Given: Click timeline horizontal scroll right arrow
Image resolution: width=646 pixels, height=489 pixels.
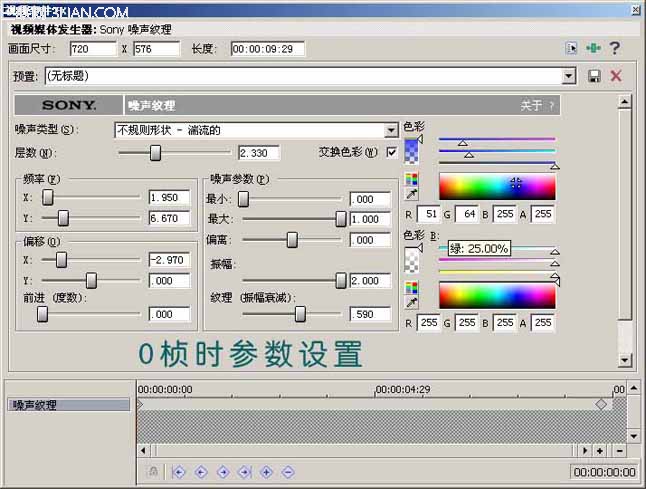Looking at the screenshot, I should [585, 451].
